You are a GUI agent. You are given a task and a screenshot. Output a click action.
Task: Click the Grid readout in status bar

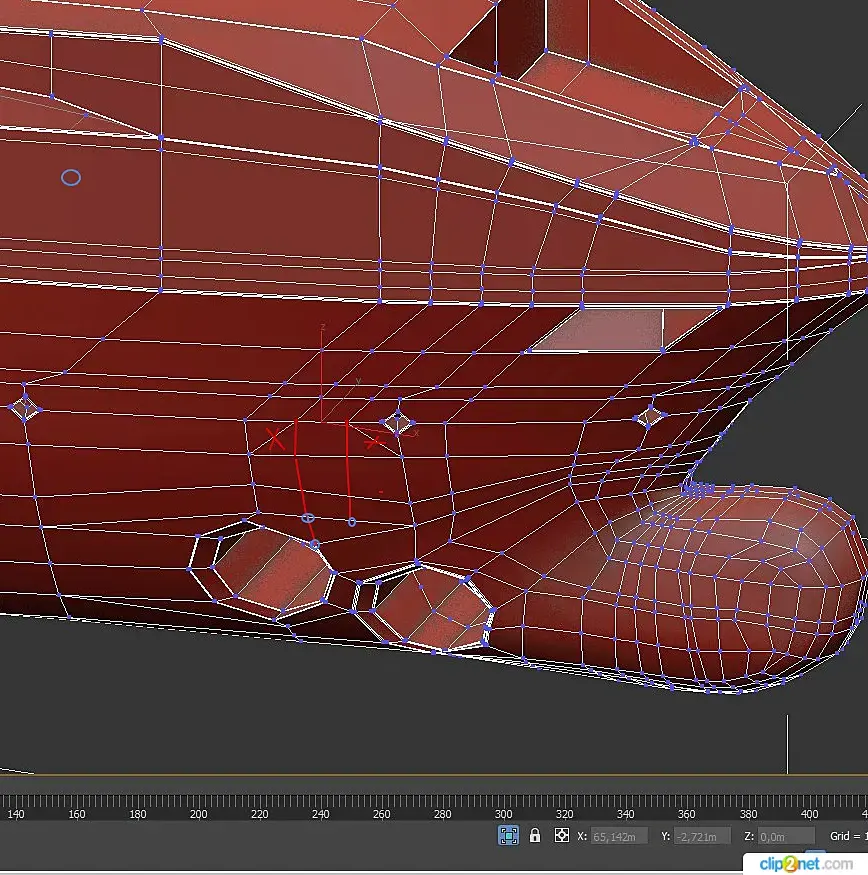847,836
